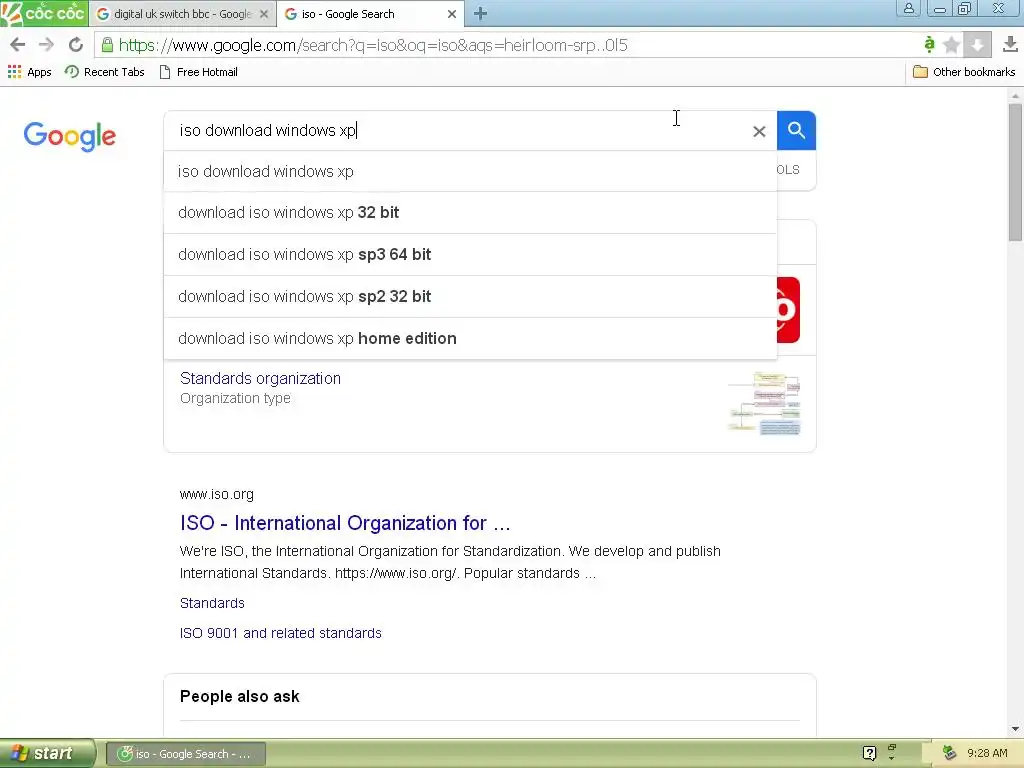Open the Windows Start menu
This screenshot has height=768, width=1024.
[x=47, y=754]
